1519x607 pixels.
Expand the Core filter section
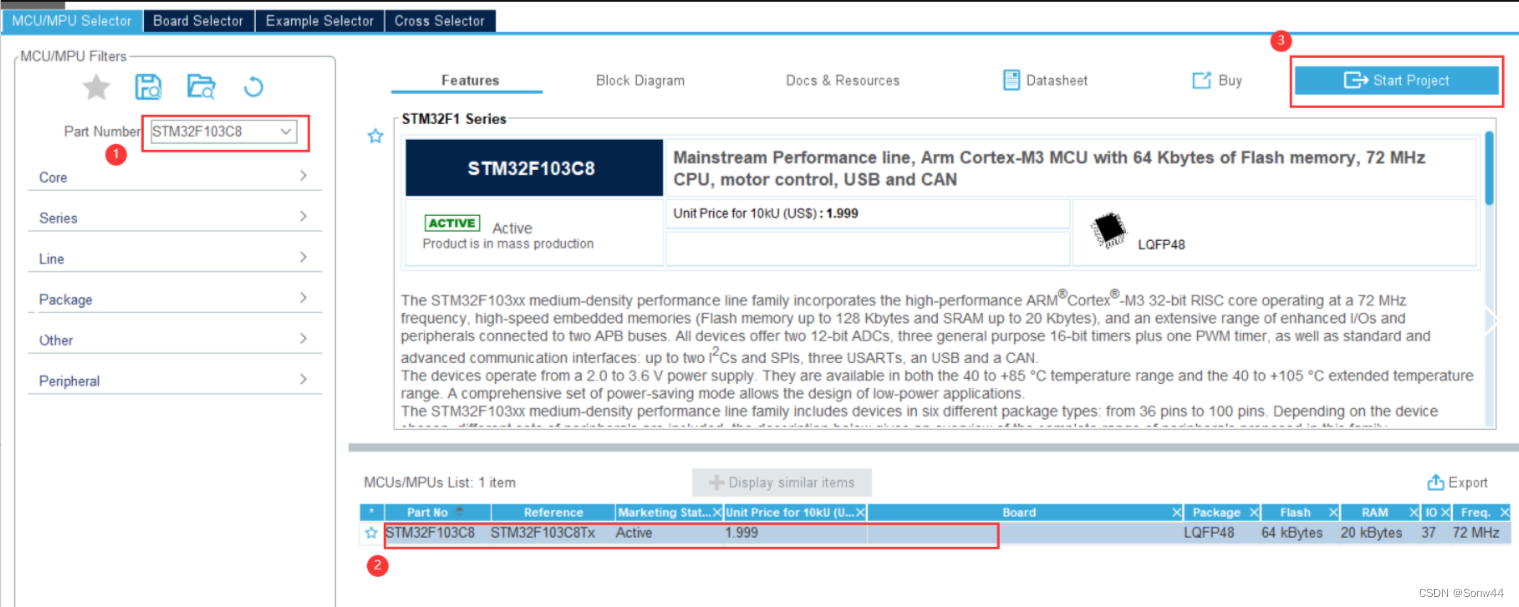click(x=174, y=177)
